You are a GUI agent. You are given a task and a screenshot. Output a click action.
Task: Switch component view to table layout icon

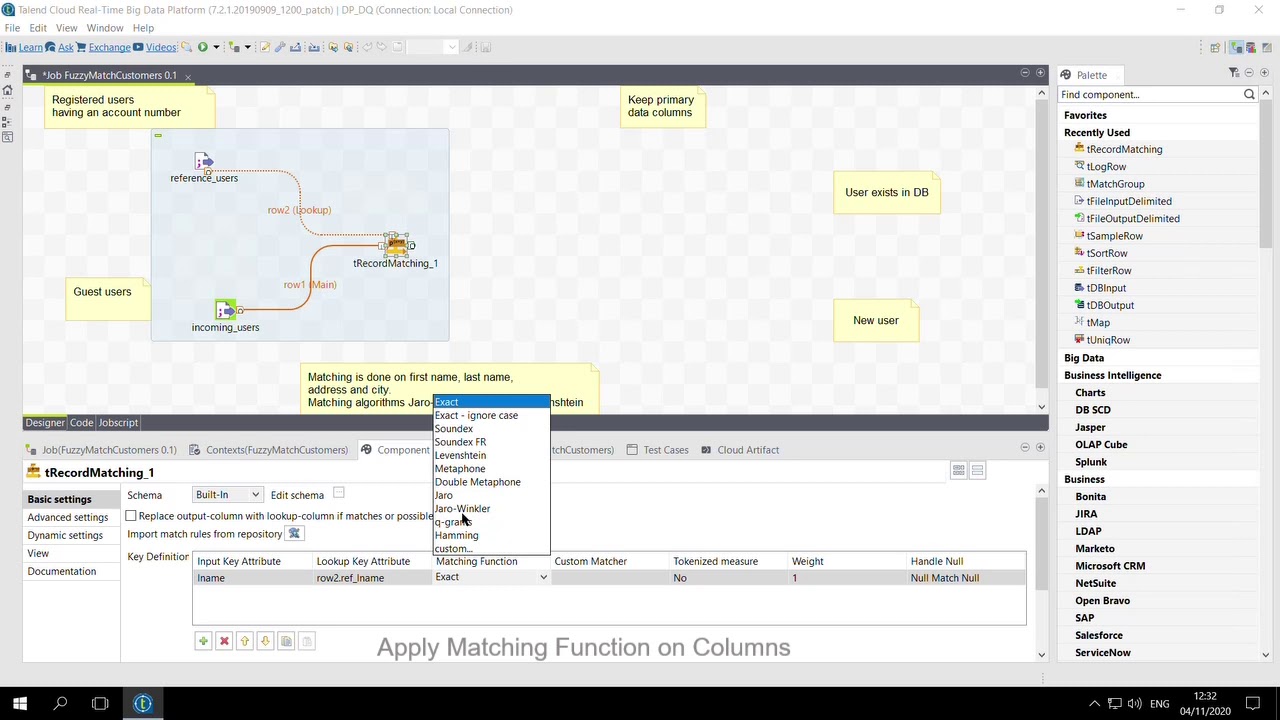click(958, 471)
